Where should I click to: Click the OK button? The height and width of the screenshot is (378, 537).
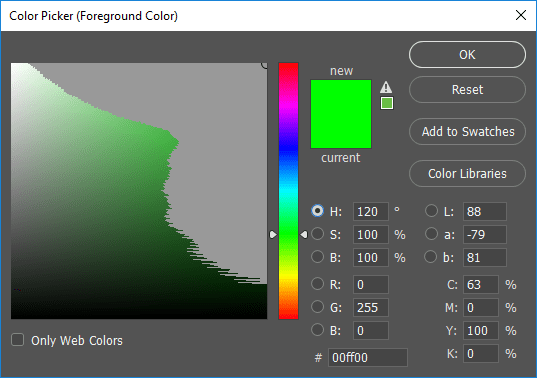pyautogui.click(x=467, y=55)
